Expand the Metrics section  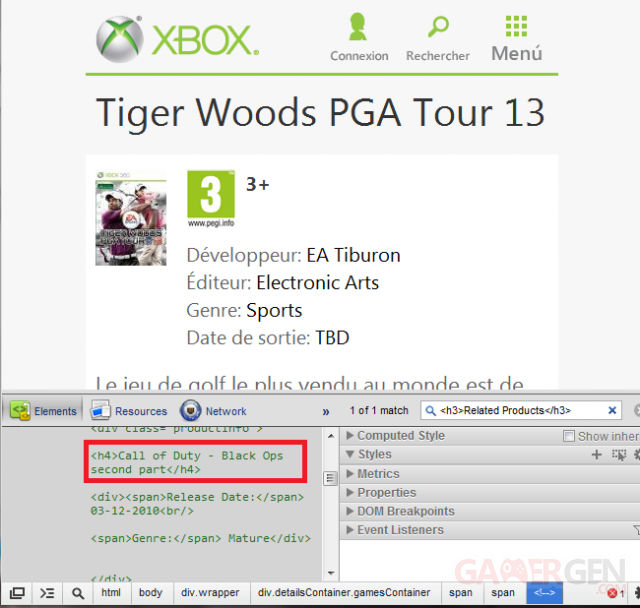[350, 473]
